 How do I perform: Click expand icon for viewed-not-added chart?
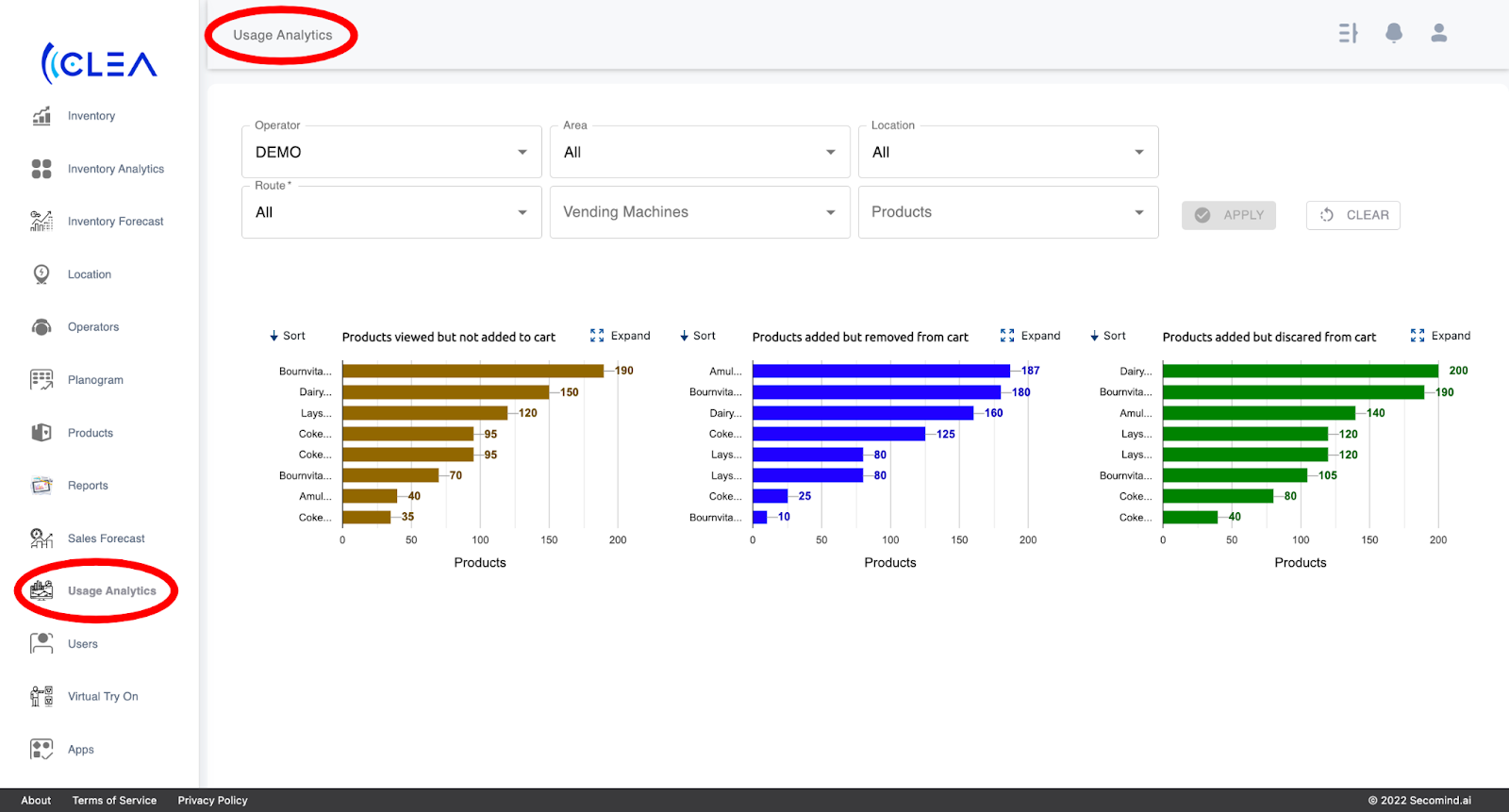pyautogui.click(x=597, y=336)
